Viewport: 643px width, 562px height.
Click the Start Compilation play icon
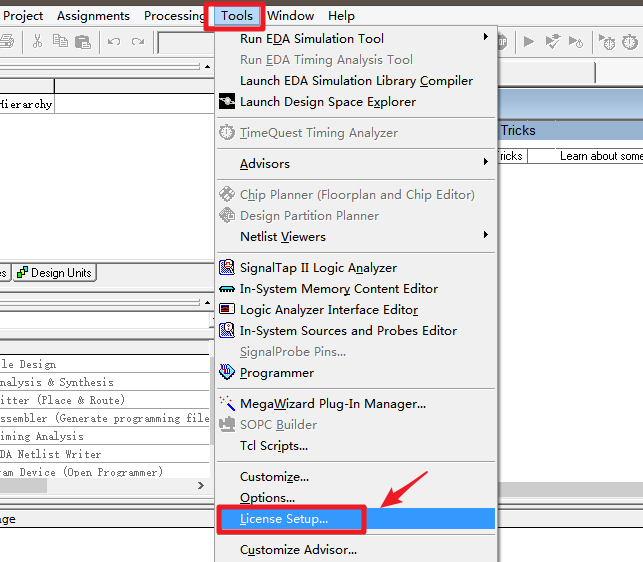click(x=529, y=41)
